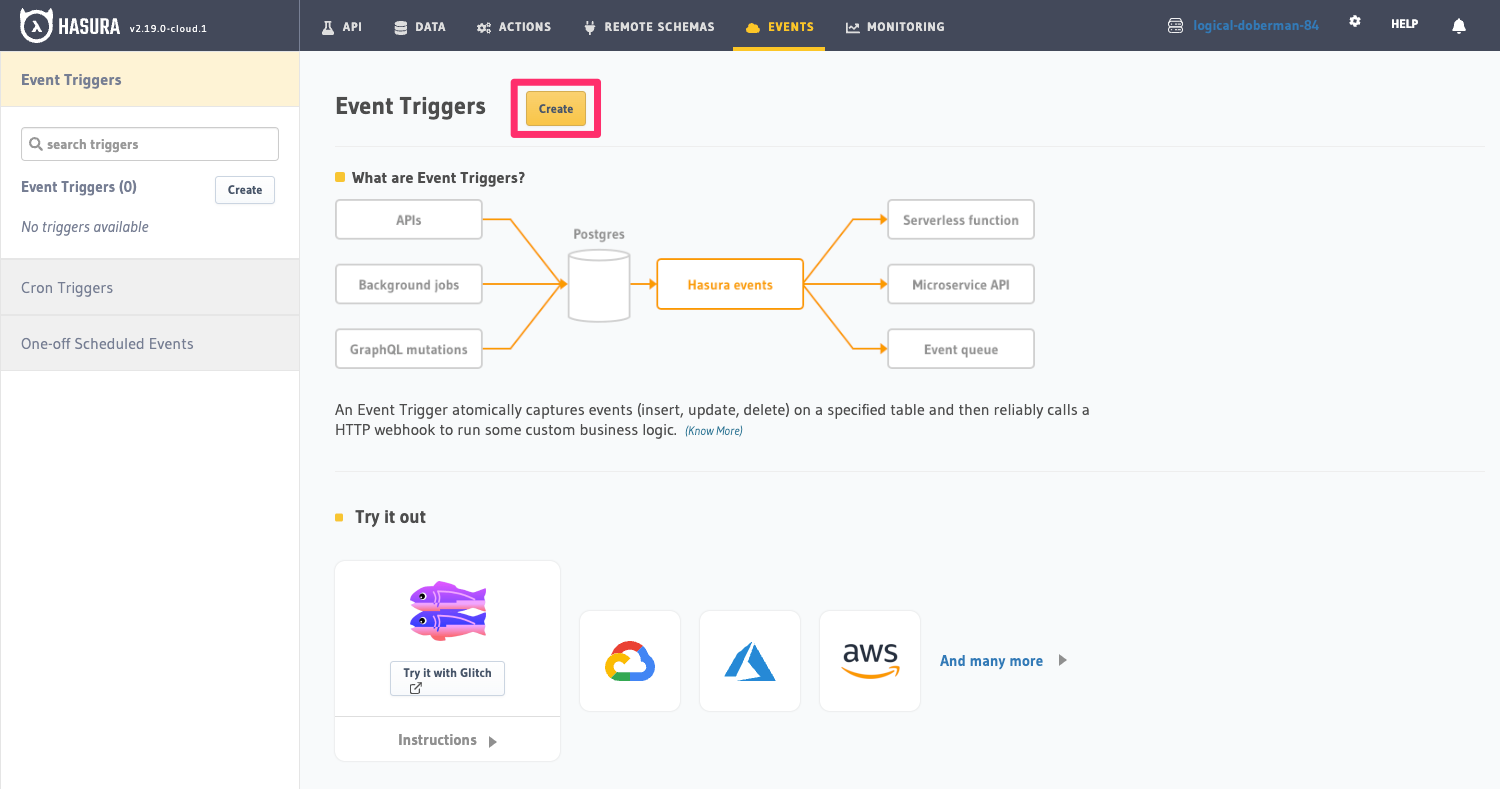This screenshot has width=1500, height=792.
Task: Click the Google Cloud logo card
Action: click(630, 661)
